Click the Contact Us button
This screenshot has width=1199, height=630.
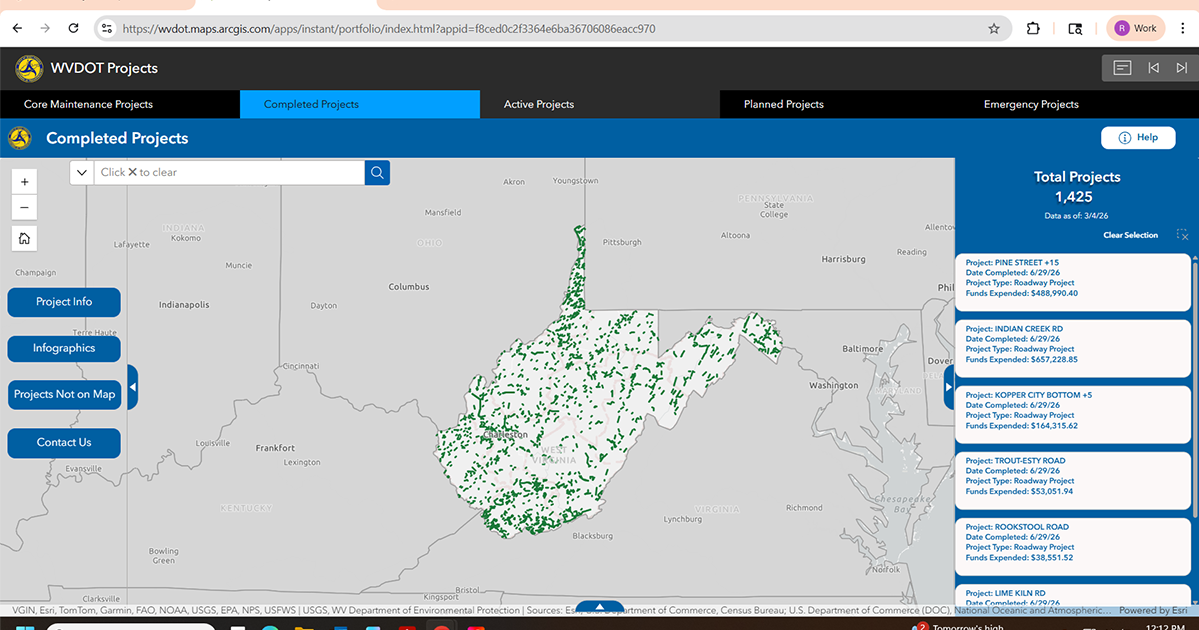[64, 443]
